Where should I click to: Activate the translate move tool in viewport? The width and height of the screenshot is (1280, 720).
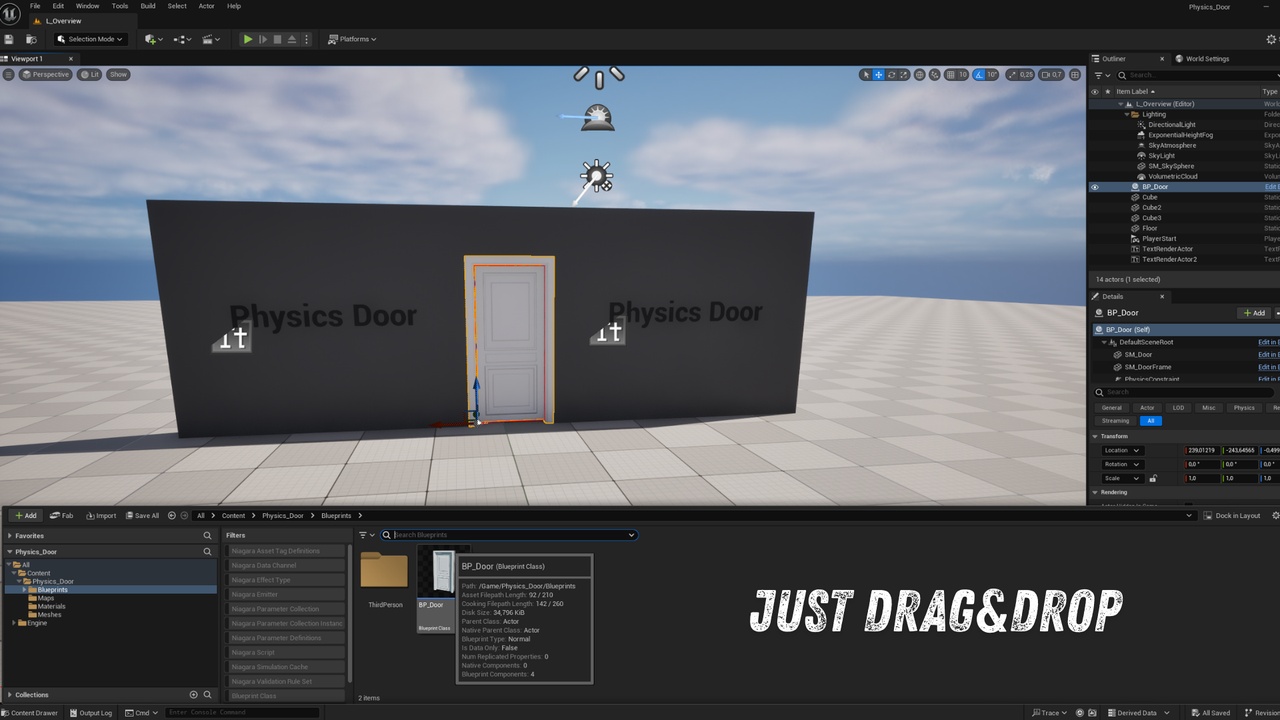click(x=879, y=74)
